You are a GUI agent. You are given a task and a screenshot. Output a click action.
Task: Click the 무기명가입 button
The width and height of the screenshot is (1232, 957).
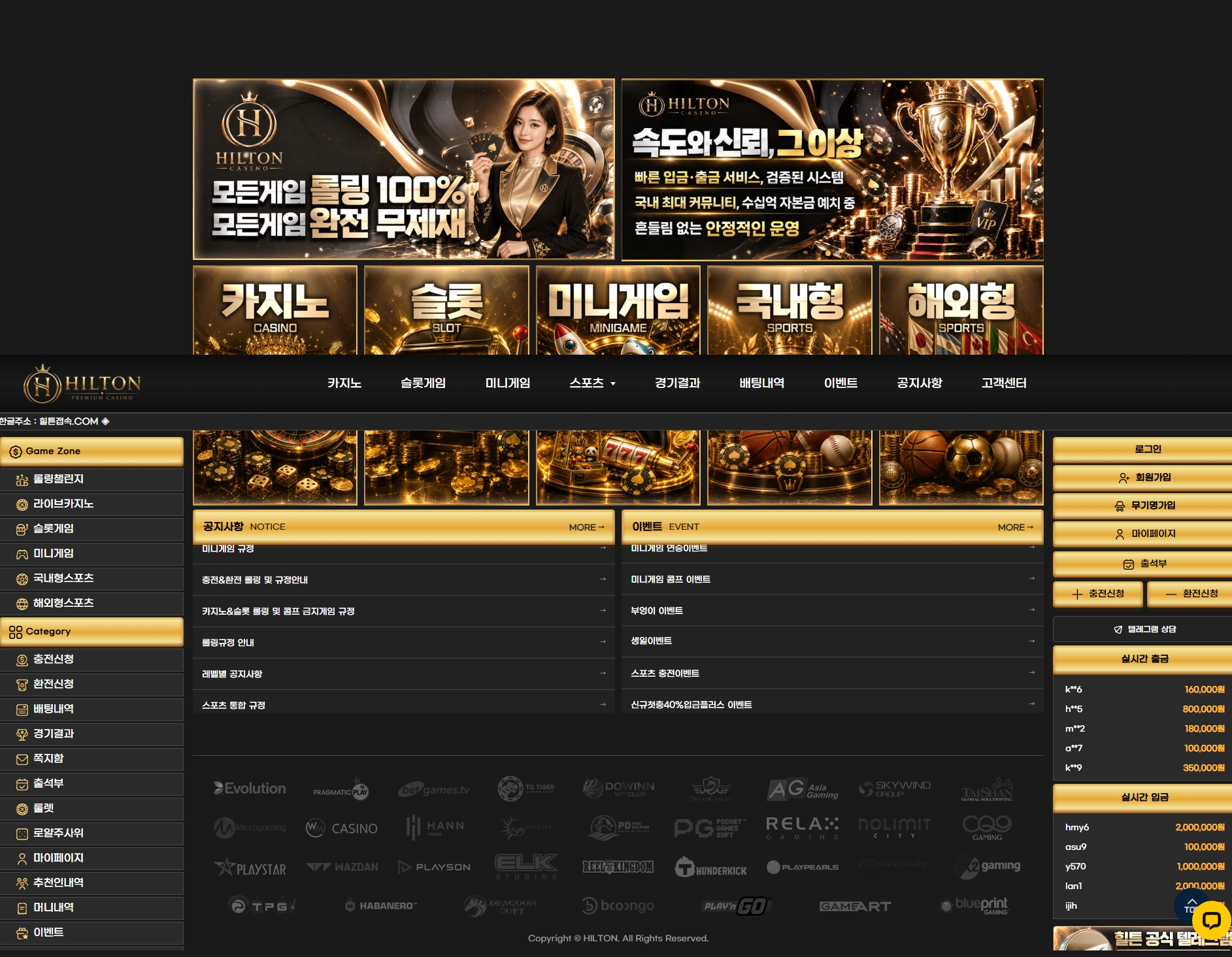click(1142, 506)
